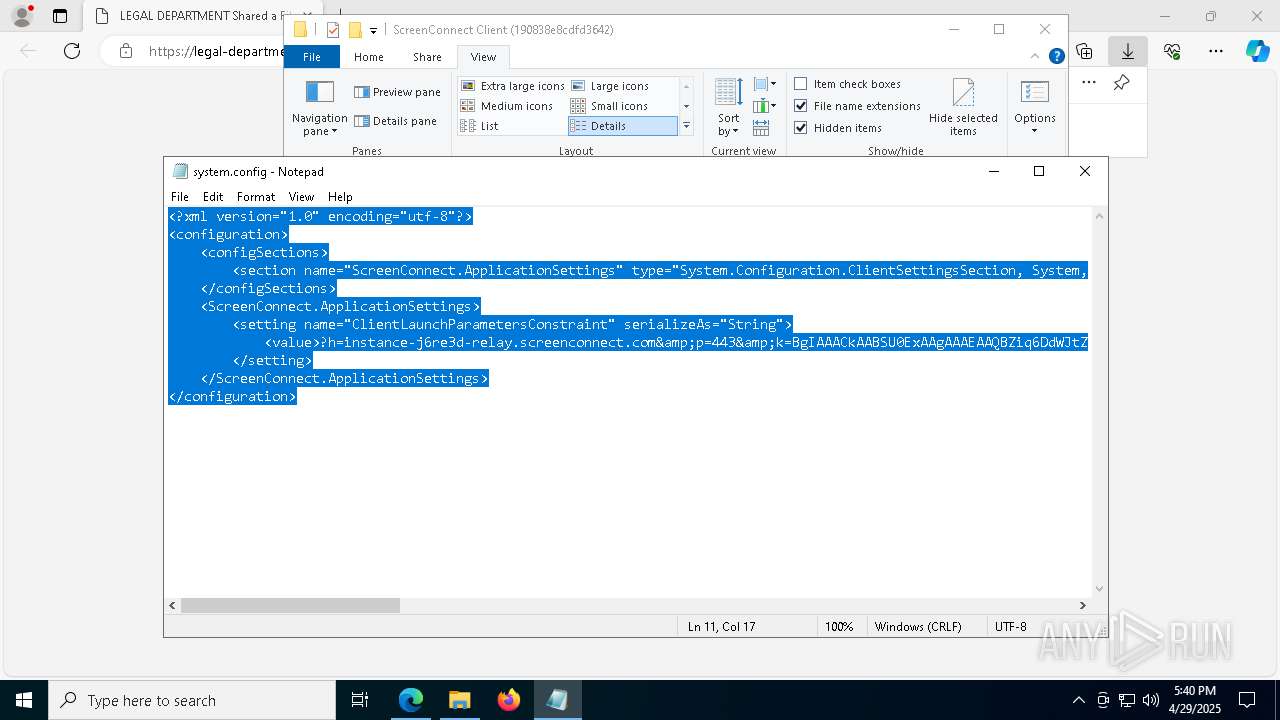Show hidden system tray icons chevron
Viewport: 1280px width, 720px height.
pos(1078,700)
